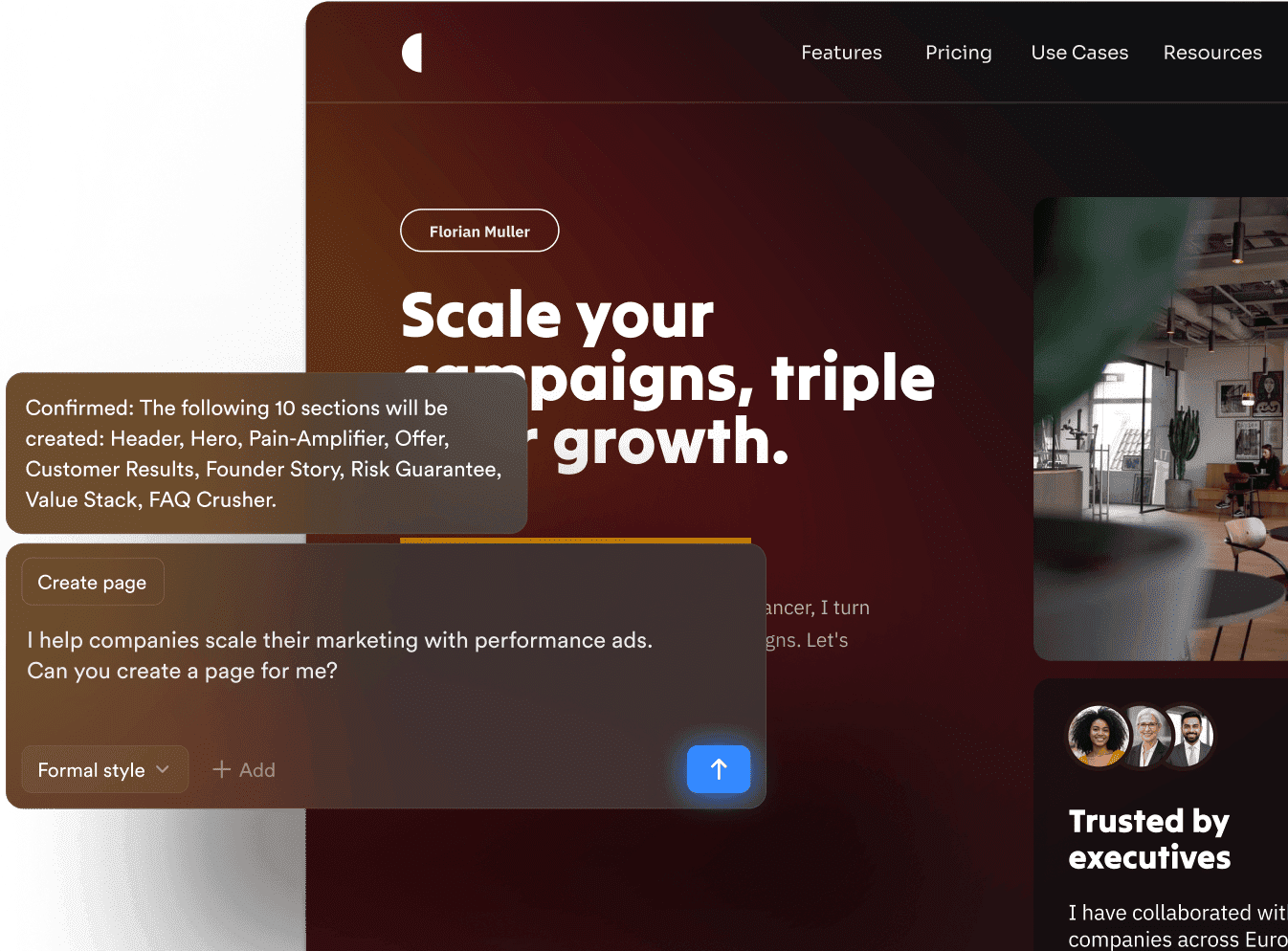Click the gray-haired woman's avatar
Screen dimensions: 1288x951
(x=1149, y=737)
